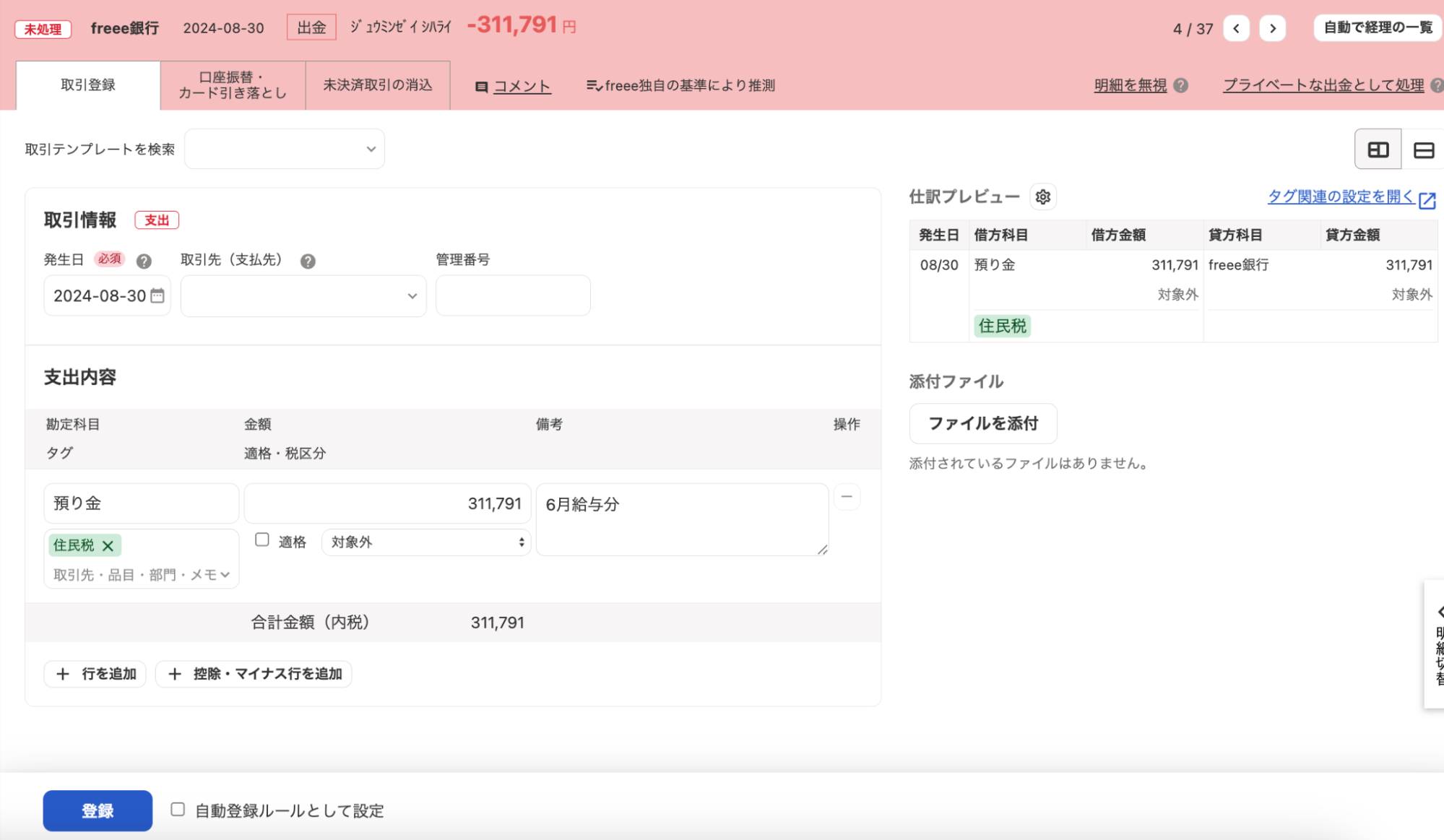This screenshot has height=840, width=1444.
Task: Click the 支出 badge beside 取引情報
Action: pos(157,220)
